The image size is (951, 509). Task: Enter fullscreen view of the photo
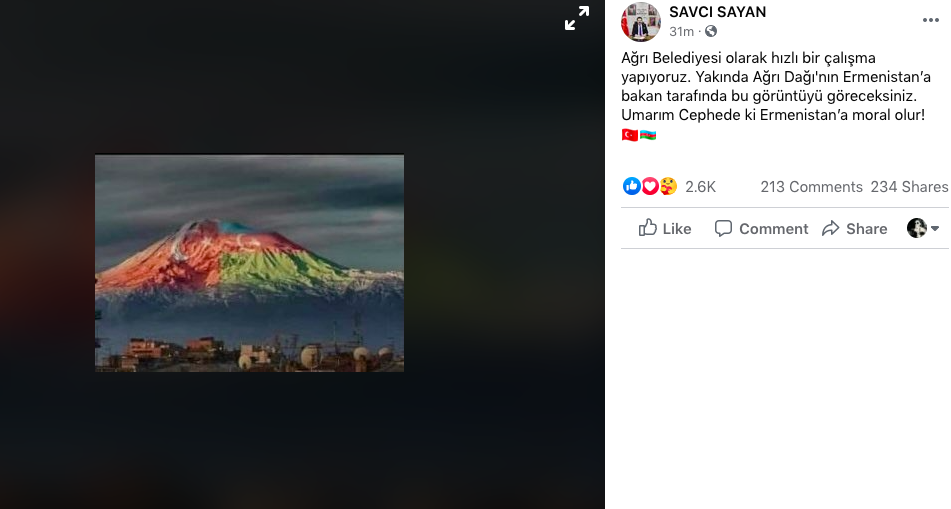[577, 18]
